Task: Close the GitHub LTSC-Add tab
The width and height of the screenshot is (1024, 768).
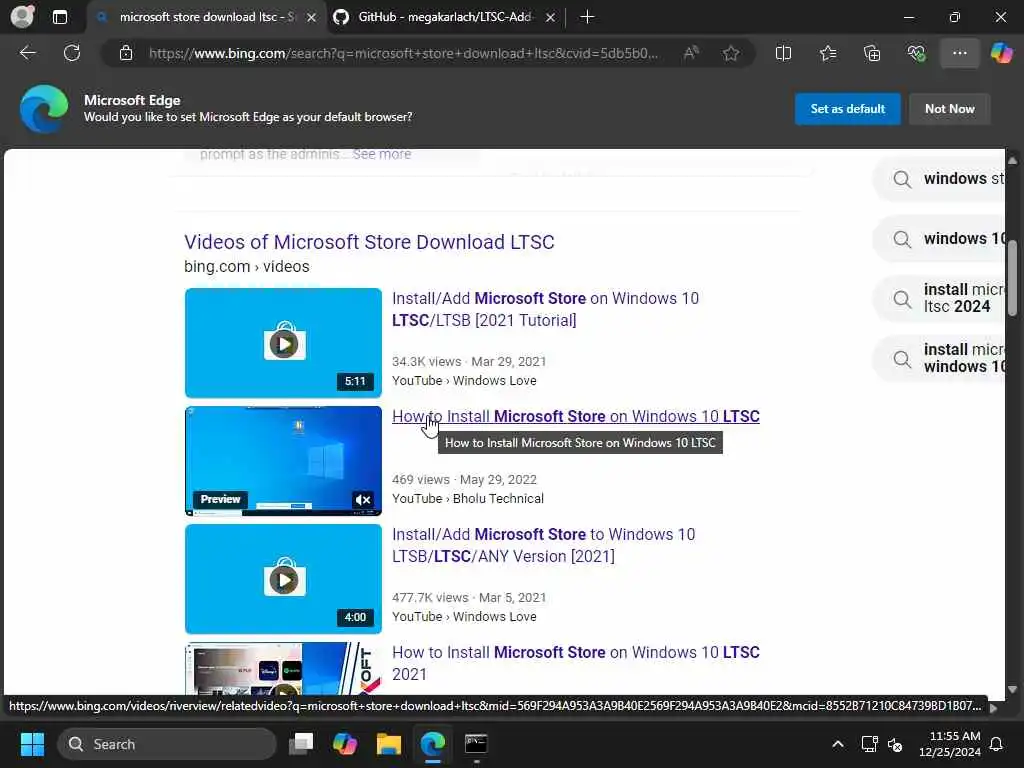Action: pyautogui.click(x=551, y=18)
